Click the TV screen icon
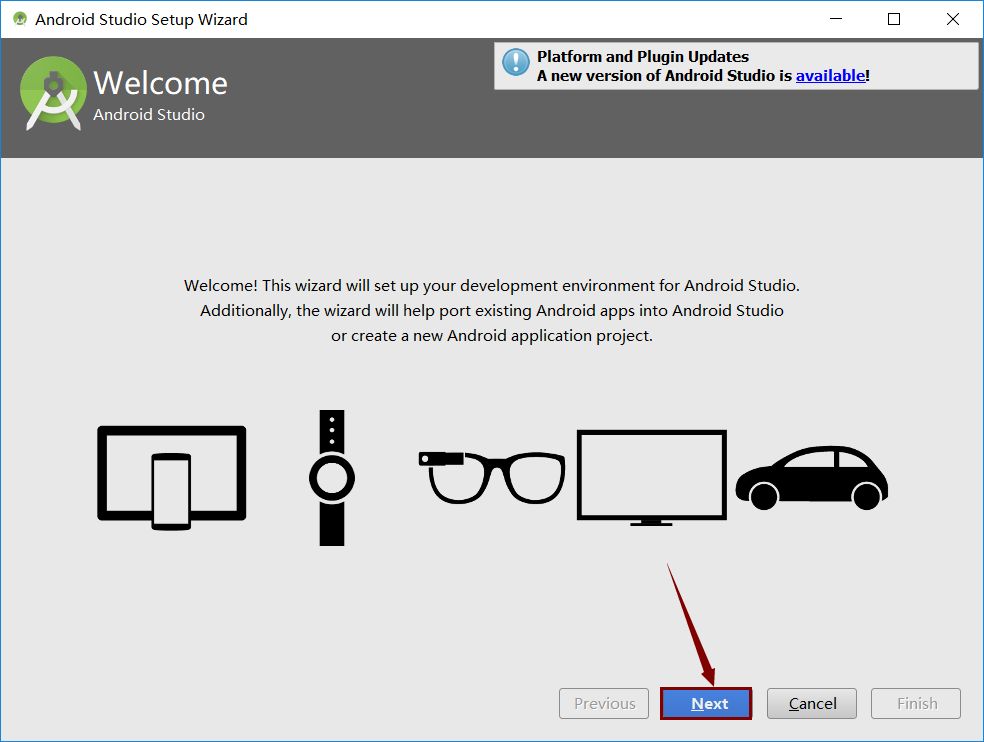This screenshot has height=742, width=984. (x=651, y=477)
